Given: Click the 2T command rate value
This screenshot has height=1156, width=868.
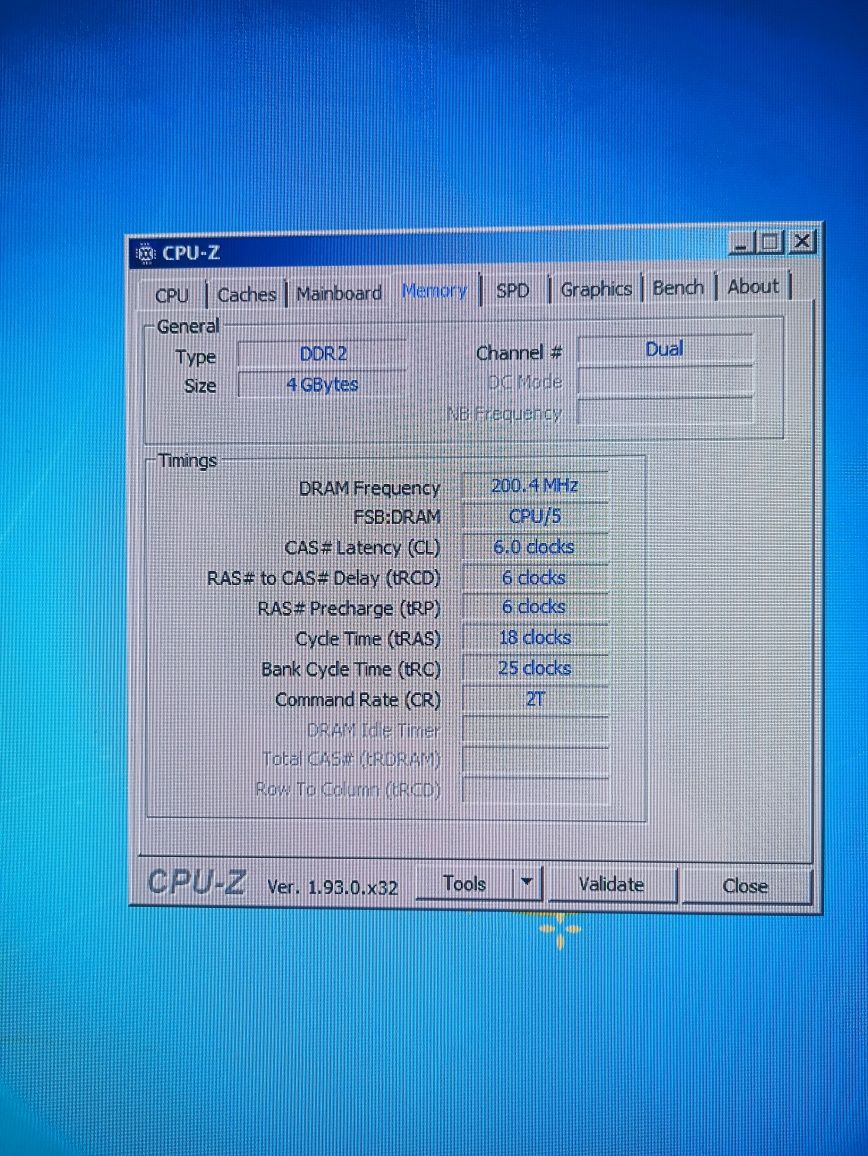Looking at the screenshot, I should (535, 699).
